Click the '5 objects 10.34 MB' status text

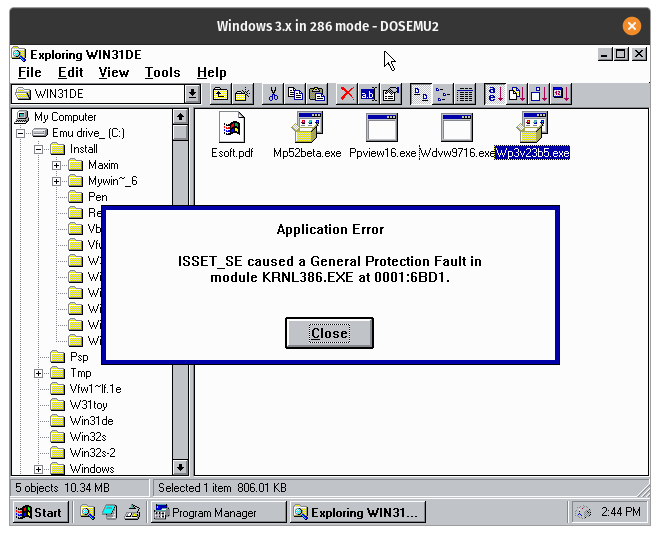63,488
